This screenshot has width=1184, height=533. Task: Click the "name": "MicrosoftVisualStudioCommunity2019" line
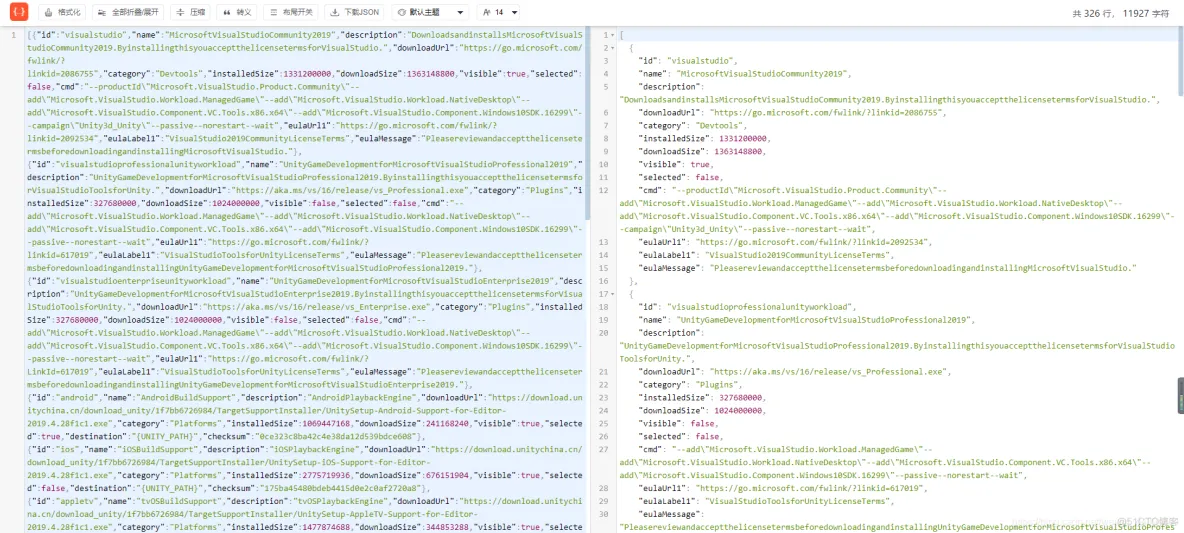click(745, 74)
